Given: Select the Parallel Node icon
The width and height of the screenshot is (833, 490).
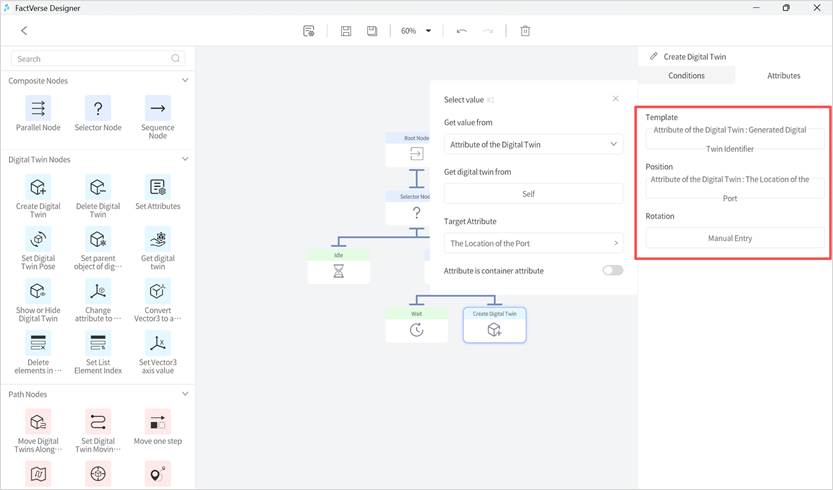Looking at the screenshot, I should tap(38, 108).
